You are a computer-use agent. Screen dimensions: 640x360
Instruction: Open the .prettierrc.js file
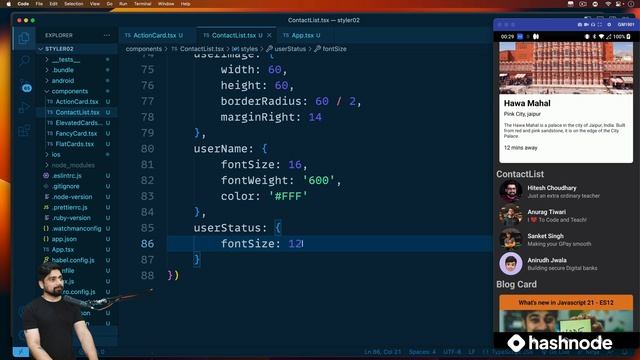(69, 207)
